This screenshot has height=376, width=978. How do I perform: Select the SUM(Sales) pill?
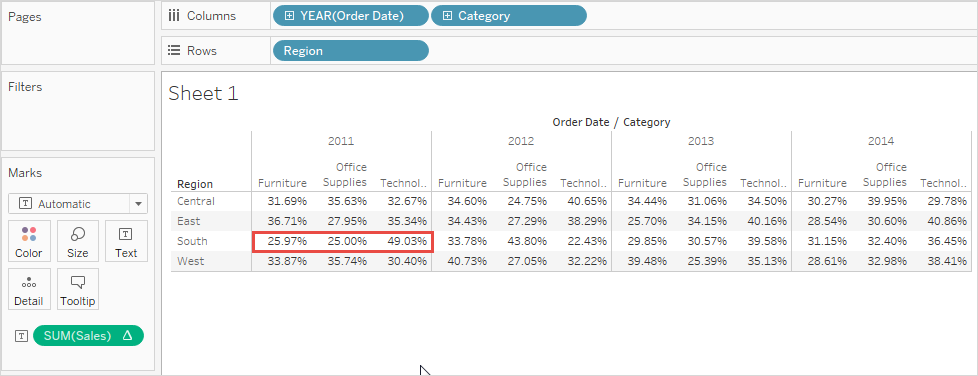click(88, 335)
